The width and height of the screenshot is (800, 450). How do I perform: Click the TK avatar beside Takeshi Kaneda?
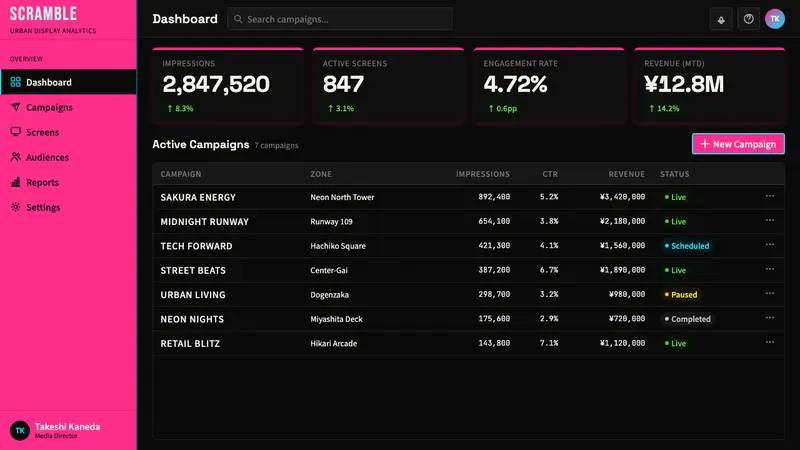point(20,431)
